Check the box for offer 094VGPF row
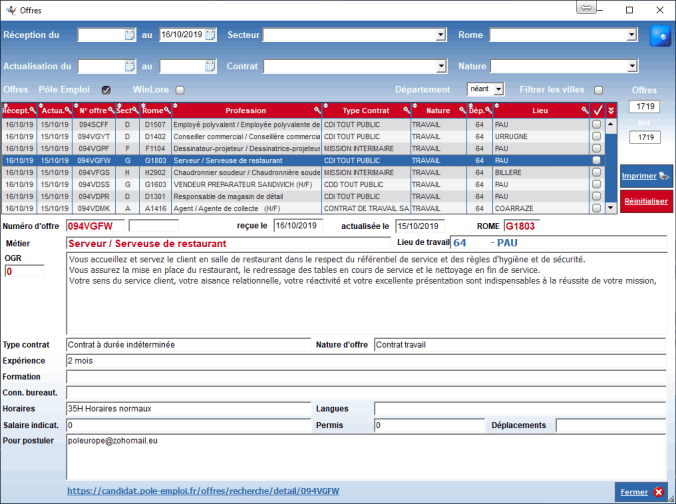 [x=596, y=148]
